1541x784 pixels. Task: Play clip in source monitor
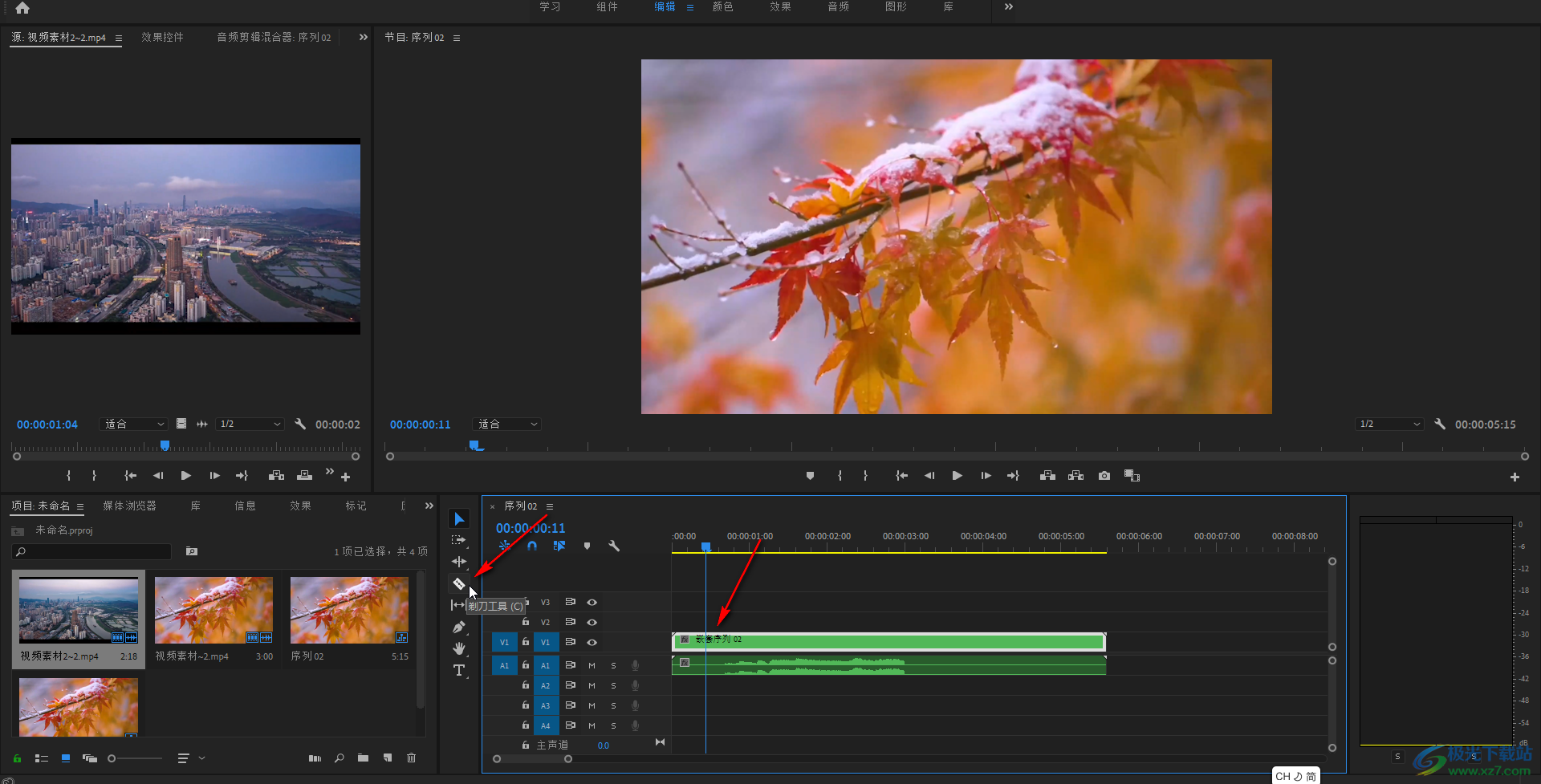click(x=185, y=476)
